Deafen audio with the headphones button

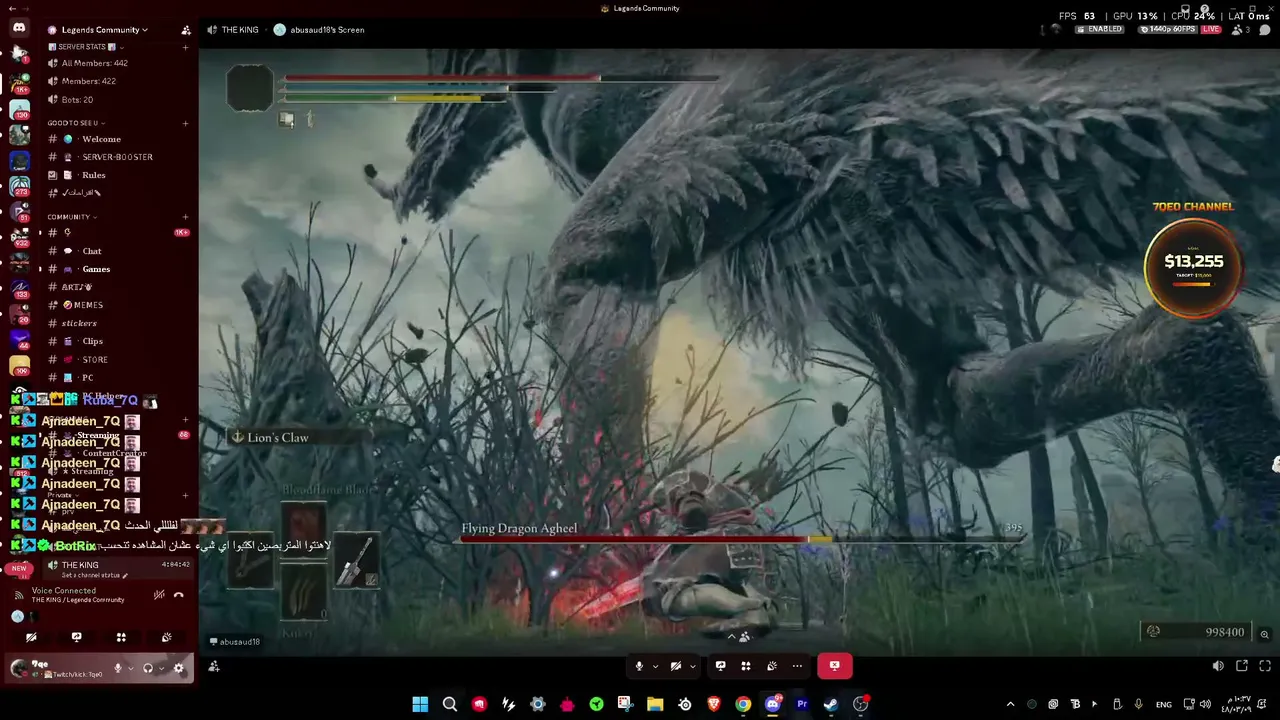[148, 669]
